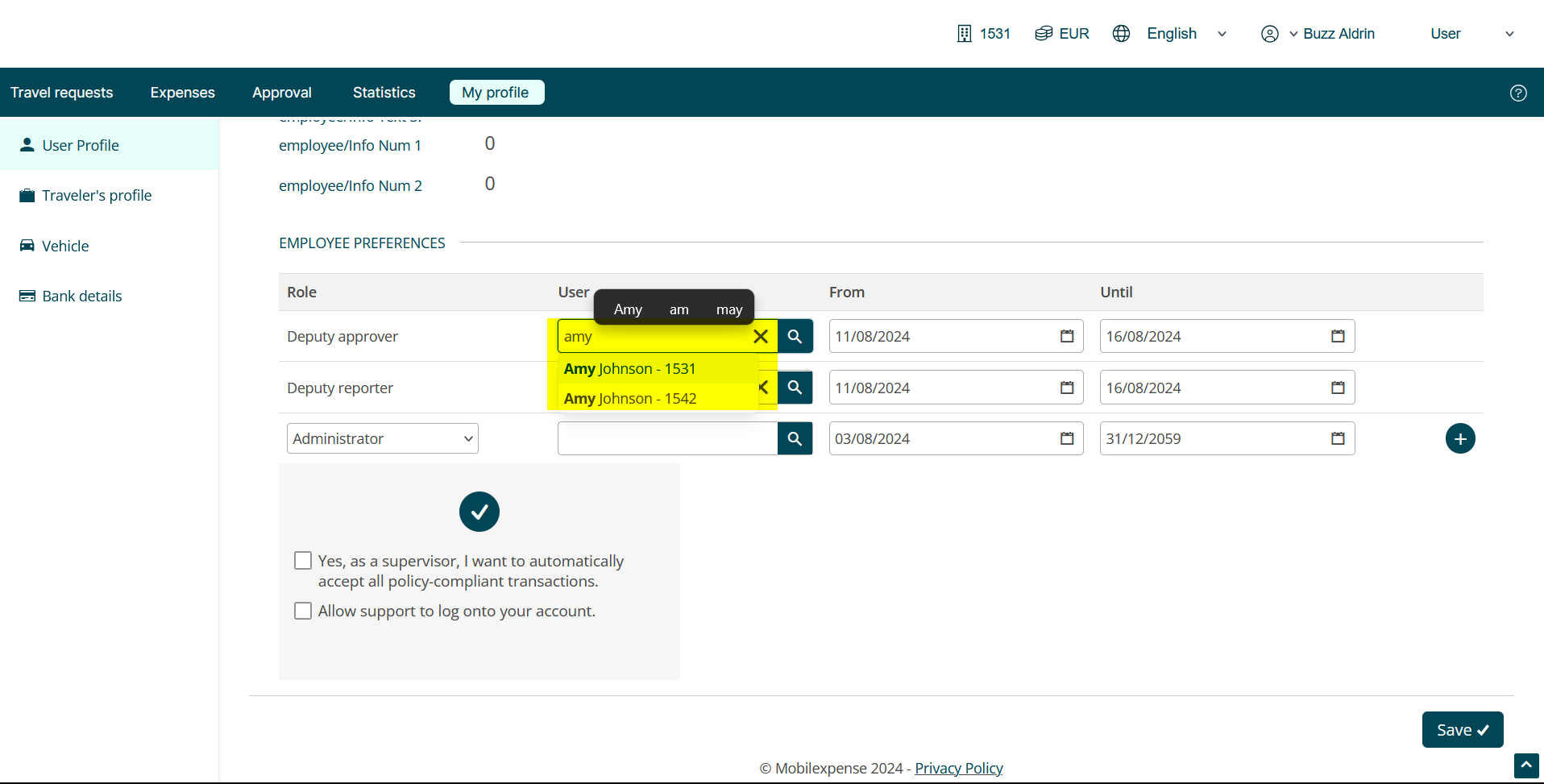1544x784 pixels.
Task: Clear the Deputy approver user field
Action: click(x=760, y=337)
